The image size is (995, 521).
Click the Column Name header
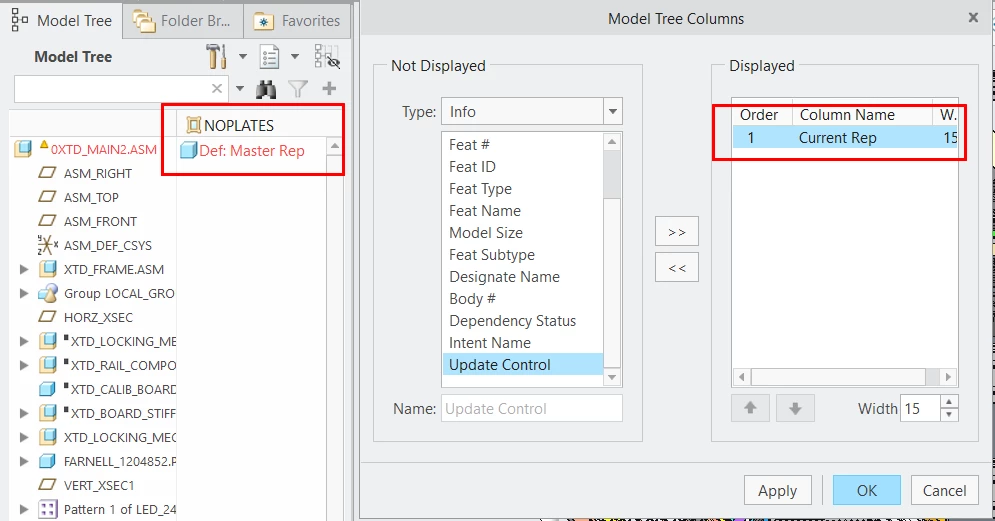(x=847, y=115)
